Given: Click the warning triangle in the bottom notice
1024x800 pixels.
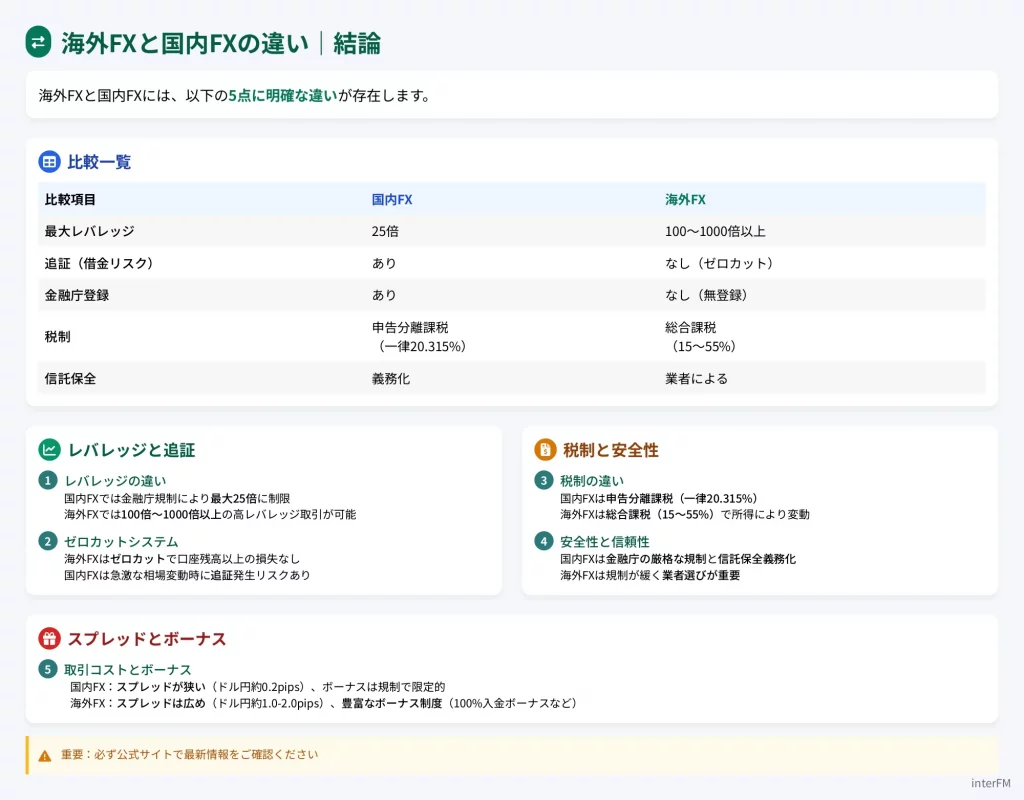Looking at the screenshot, I should point(43,756).
